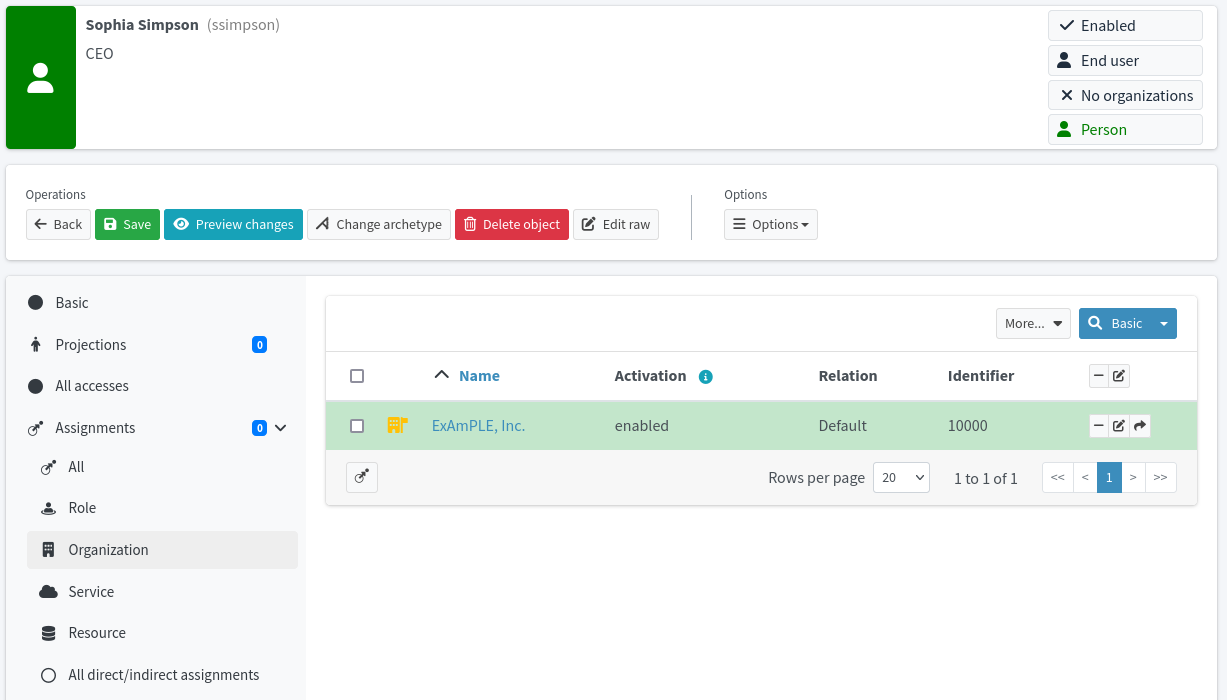Click the new assignment icon below table
This screenshot has width=1227, height=700.
(x=362, y=478)
